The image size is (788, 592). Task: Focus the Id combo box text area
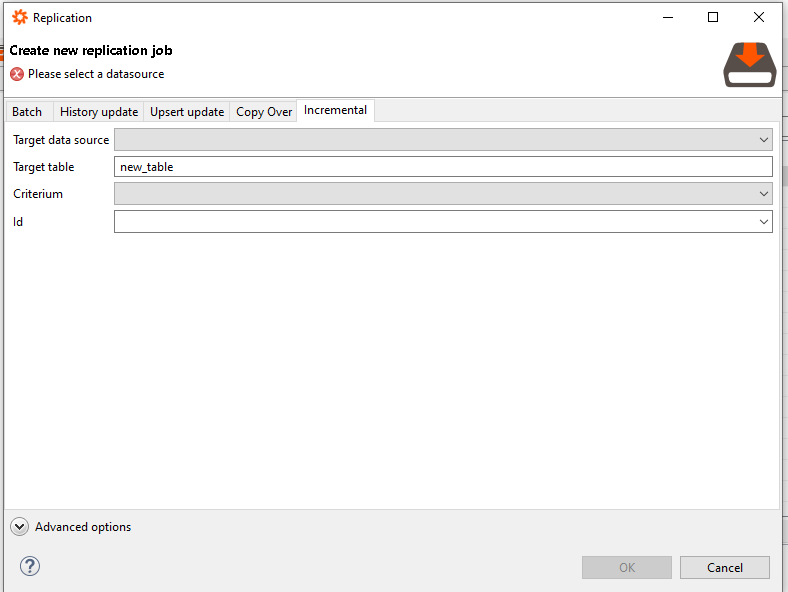click(x=430, y=221)
